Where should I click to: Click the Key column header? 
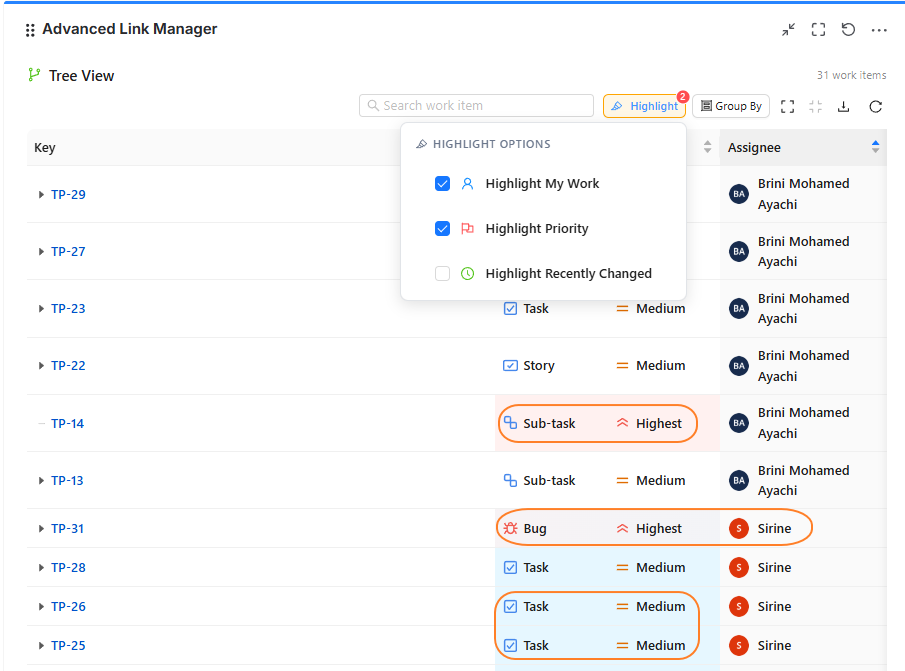[45, 148]
